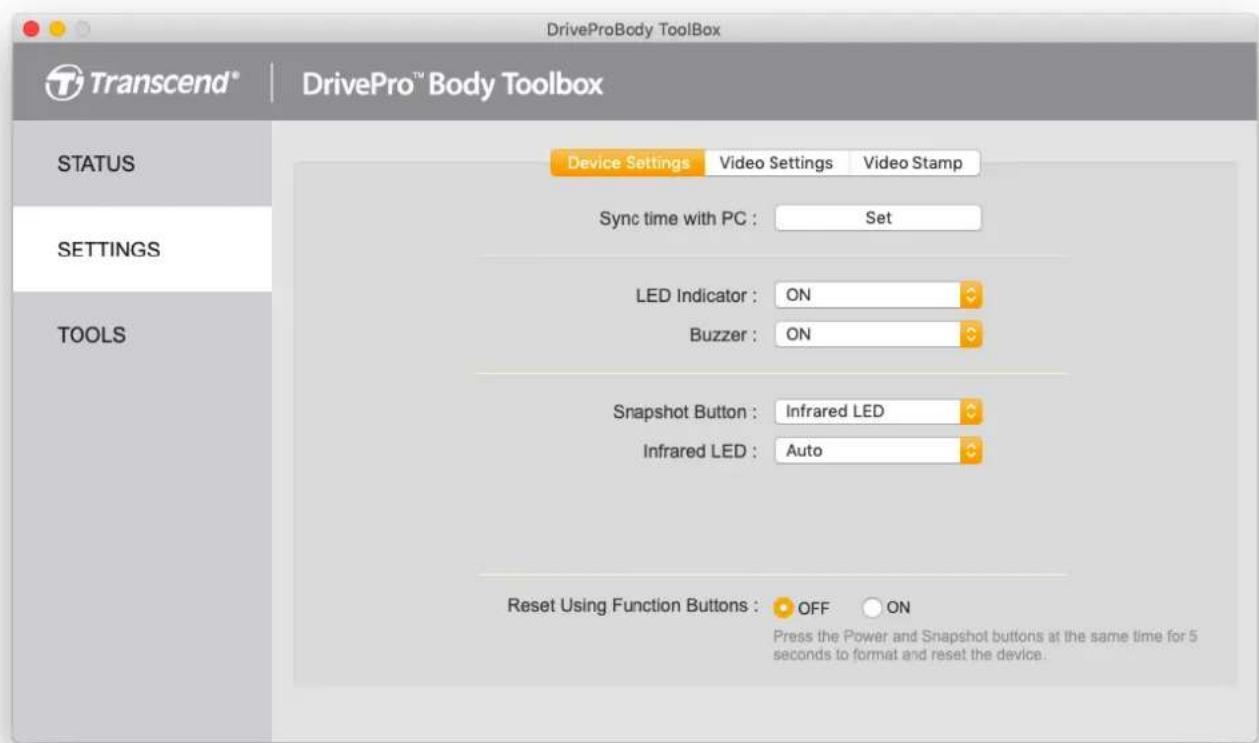Click the 'Reset Using Function Buttons' label
The image size is (1259, 743).
pos(633,606)
